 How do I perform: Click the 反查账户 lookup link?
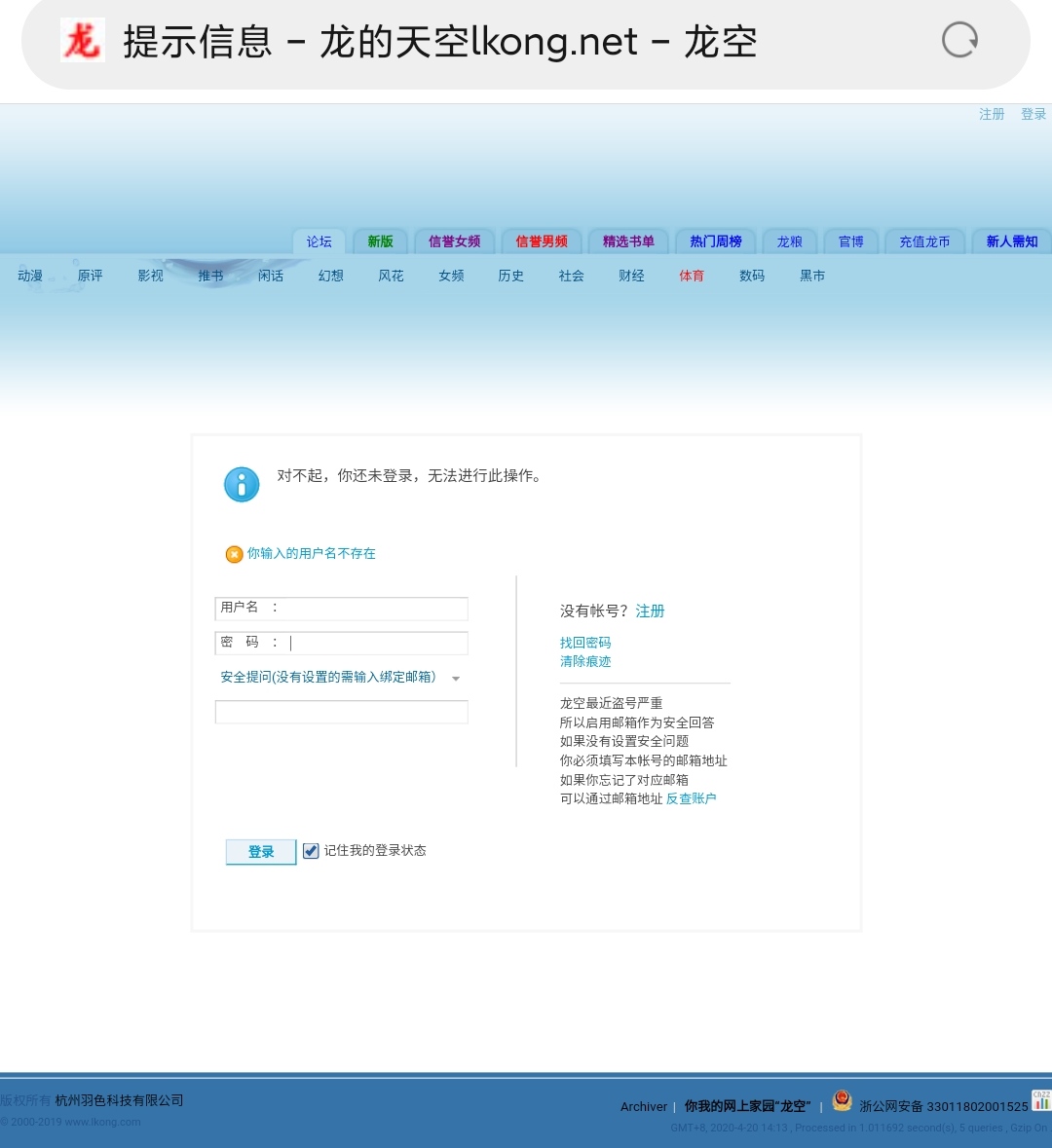click(691, 797)
